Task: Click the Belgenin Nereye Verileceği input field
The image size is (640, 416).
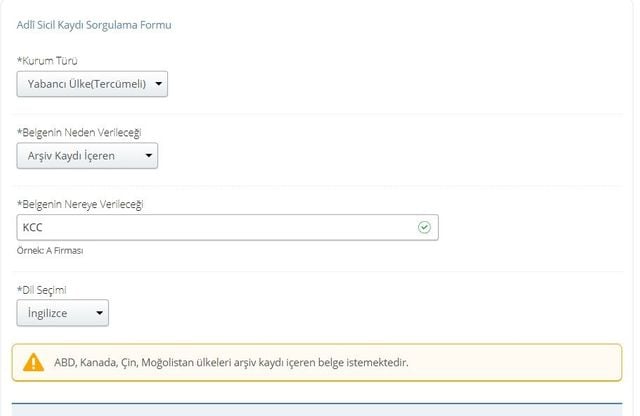Action: coord(228,227)
